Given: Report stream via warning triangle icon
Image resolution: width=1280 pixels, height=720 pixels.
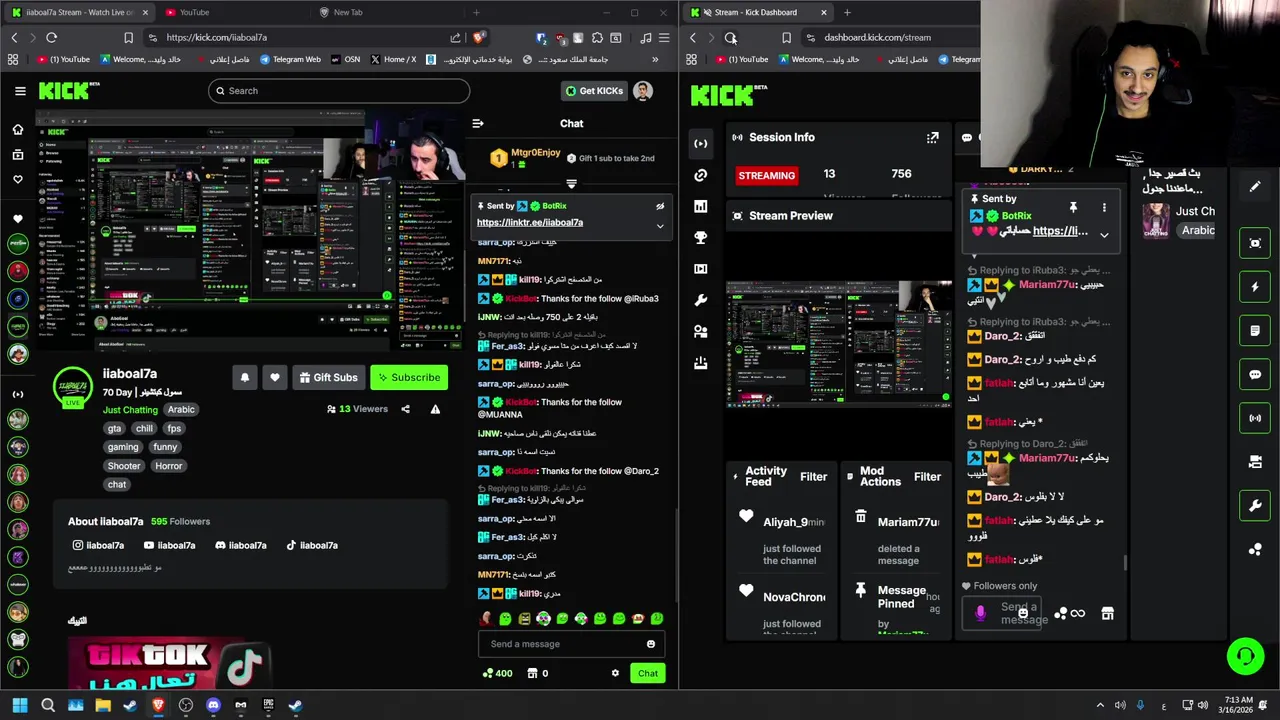Looking at the screenshot, I should (435, 409).
